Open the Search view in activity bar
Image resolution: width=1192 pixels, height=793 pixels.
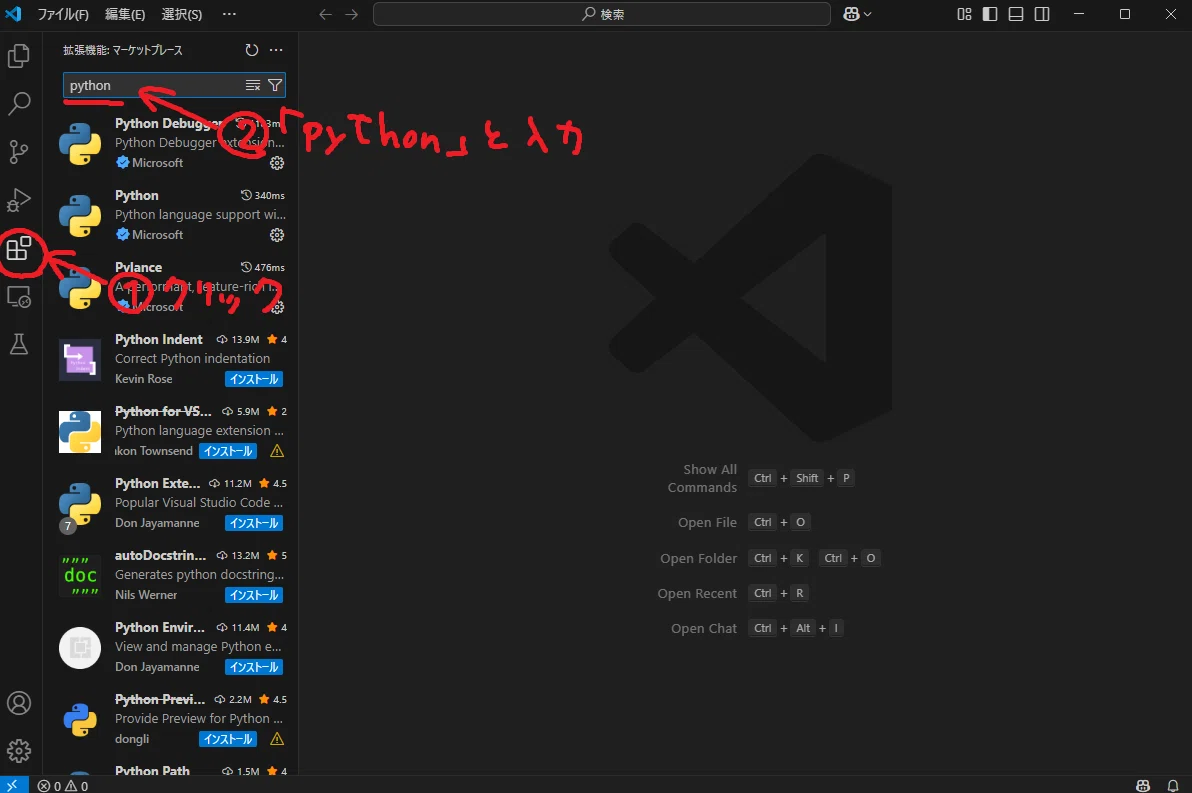pos(19,103)
